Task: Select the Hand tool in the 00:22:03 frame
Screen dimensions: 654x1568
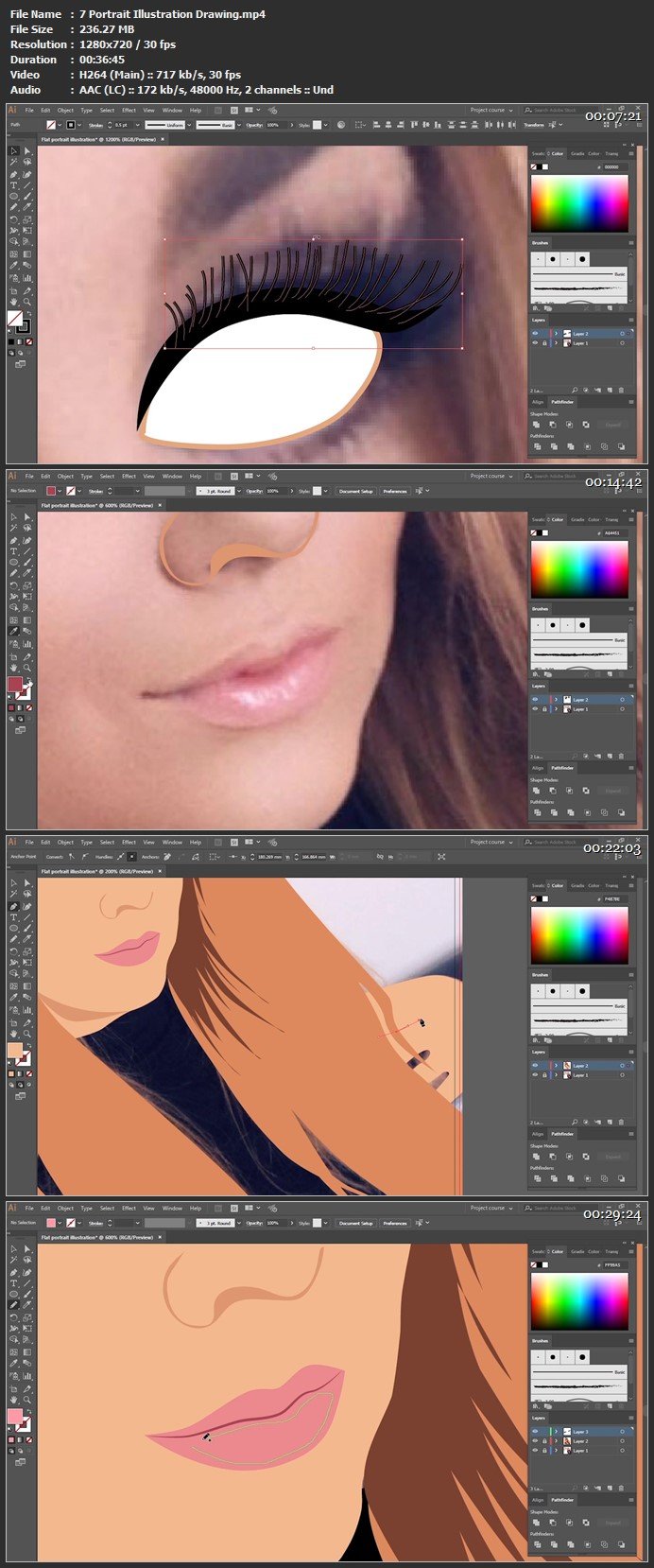Action: tap(14, 1034)
